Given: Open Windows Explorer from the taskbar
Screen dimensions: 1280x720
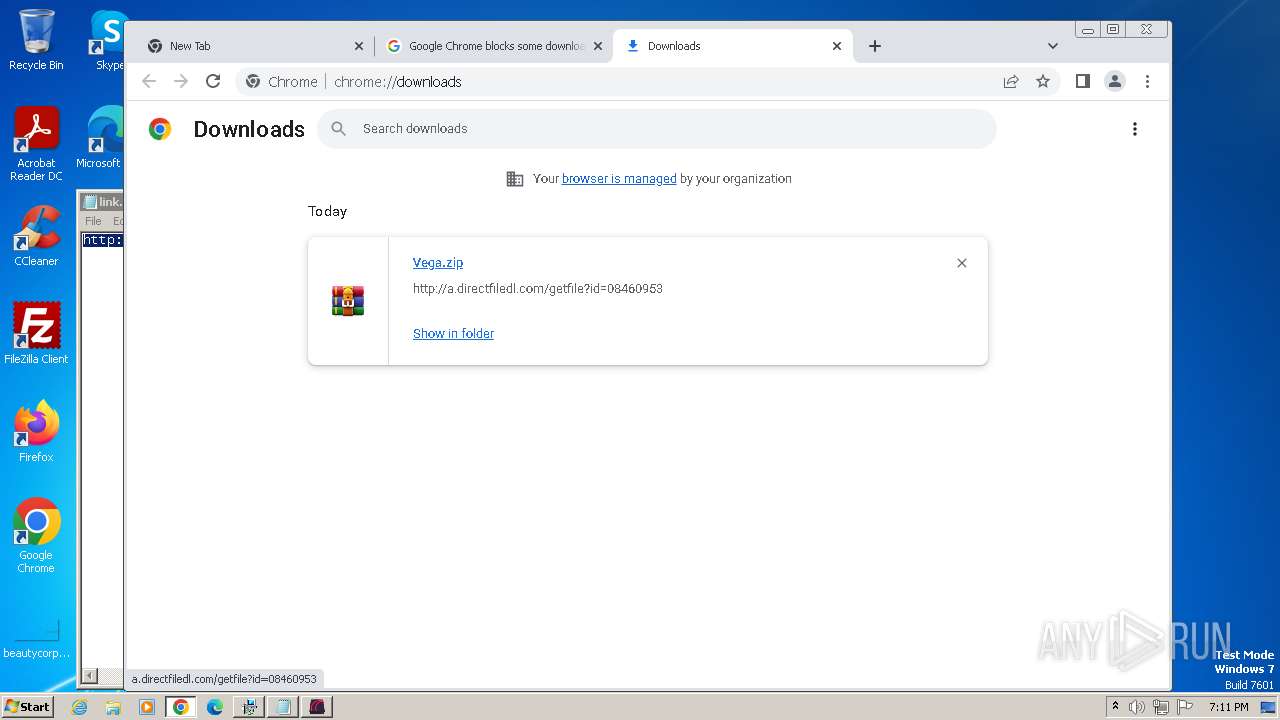Looking at the screenshot, I should coord(113,707).
